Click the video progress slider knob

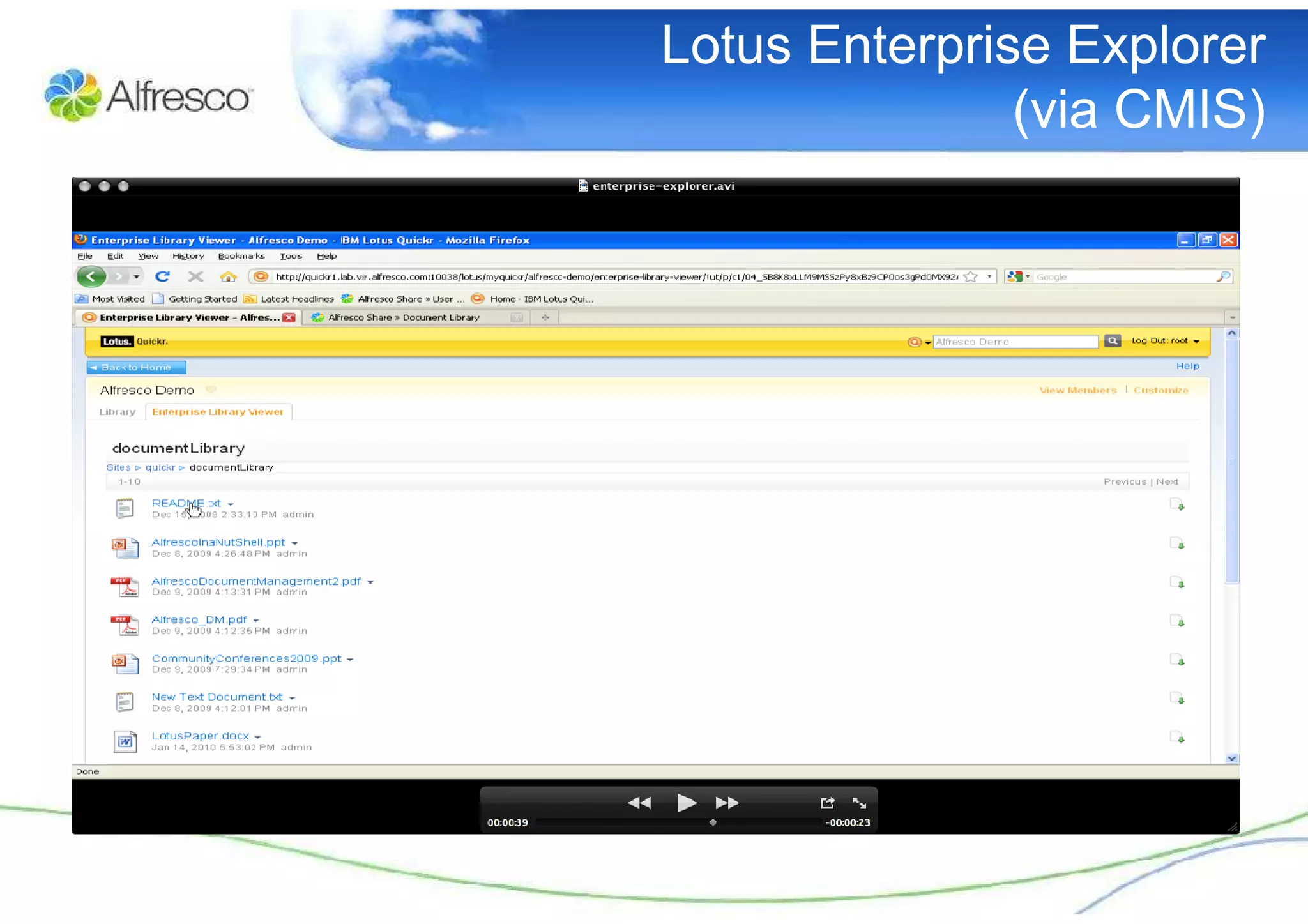(x=713, y=822)
